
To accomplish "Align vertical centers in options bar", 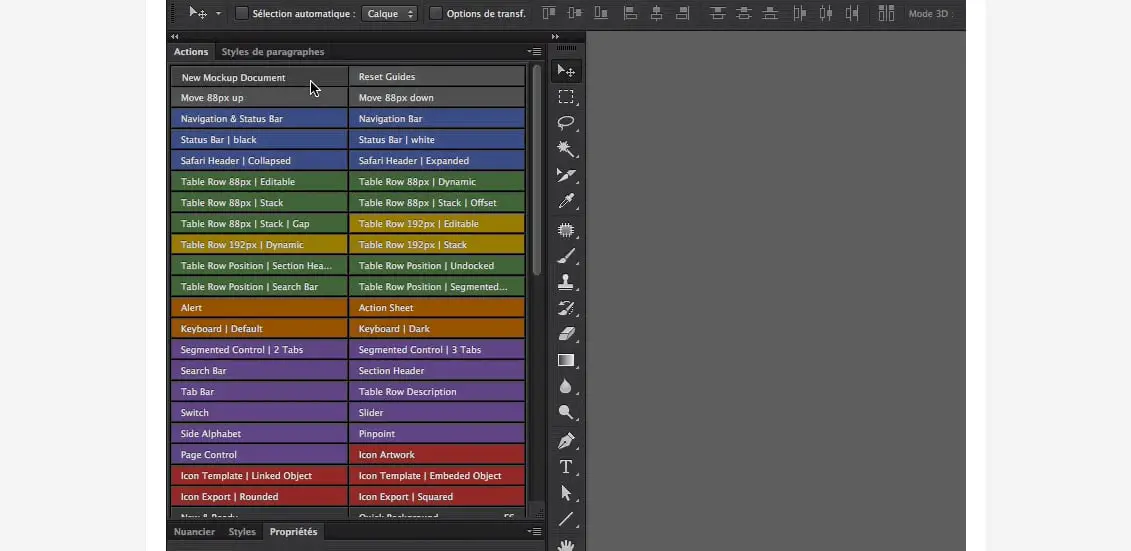I will (x=575, y=13).
